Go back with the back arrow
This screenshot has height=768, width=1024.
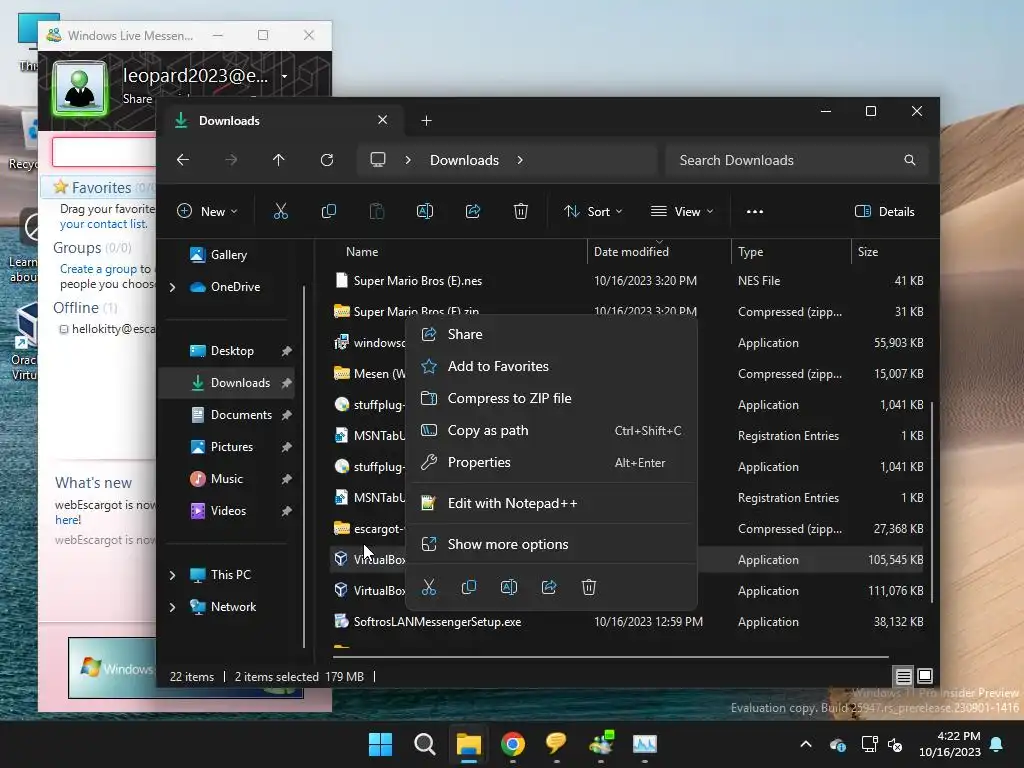click(x=183, y=160)
